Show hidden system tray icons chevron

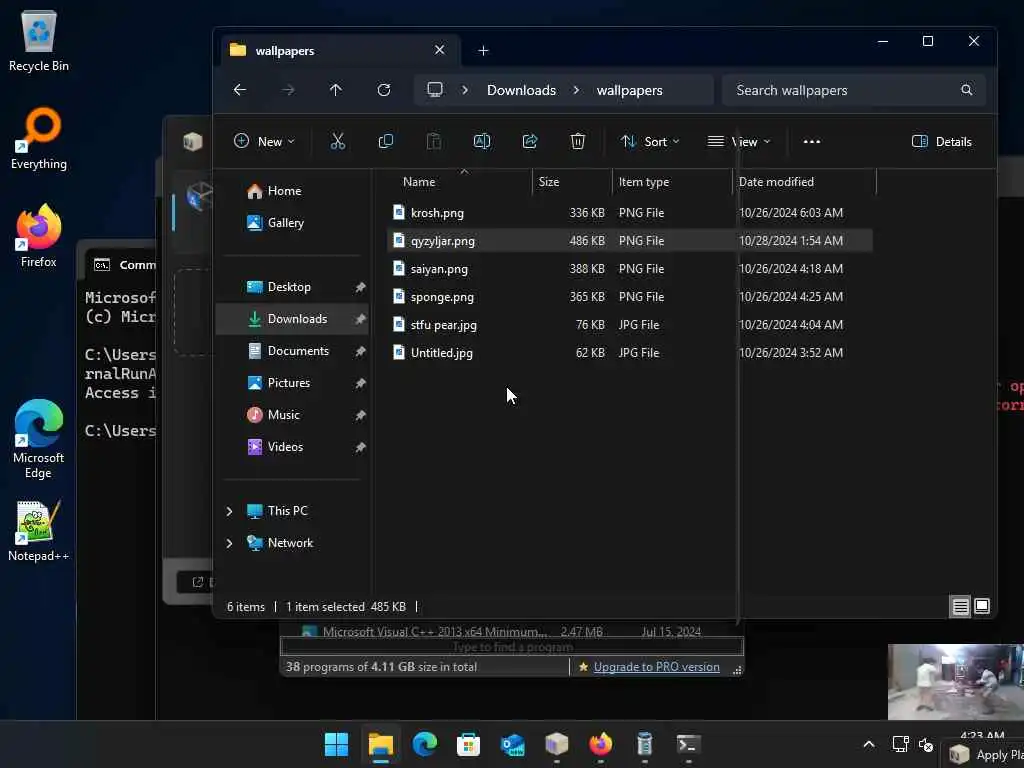(x=869, y=744)
